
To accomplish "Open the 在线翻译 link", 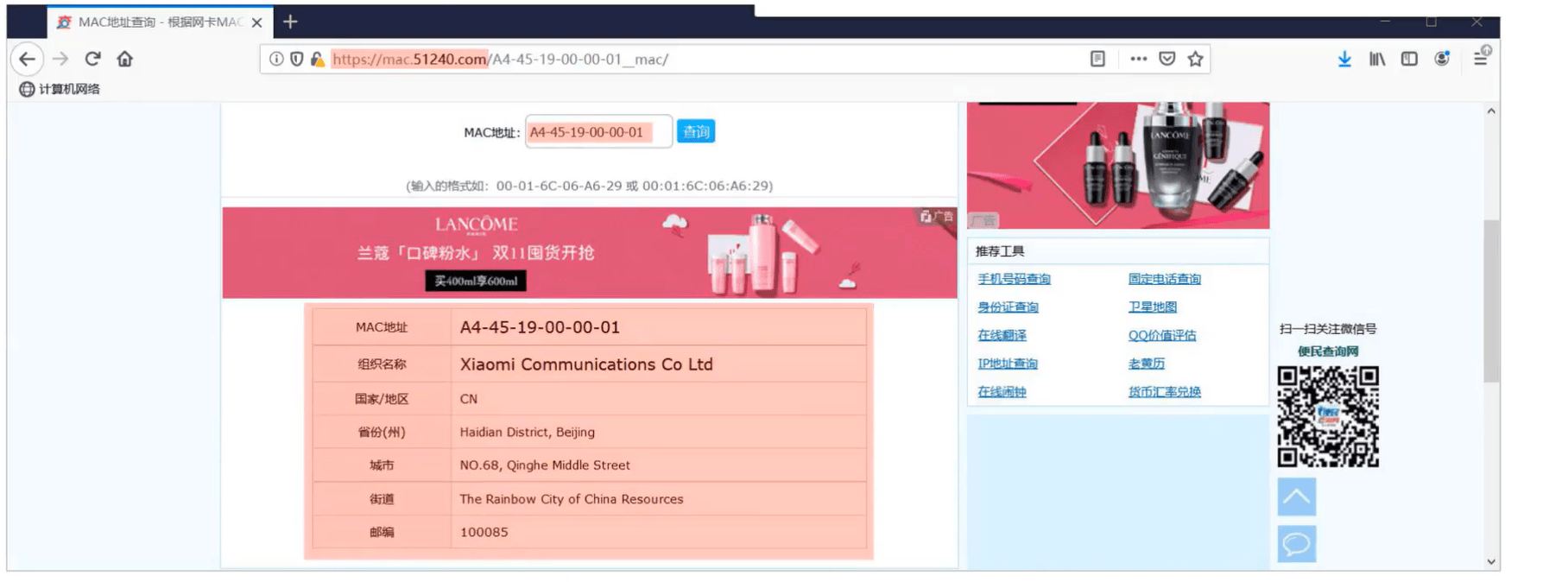I will [x=1002, y=335].
